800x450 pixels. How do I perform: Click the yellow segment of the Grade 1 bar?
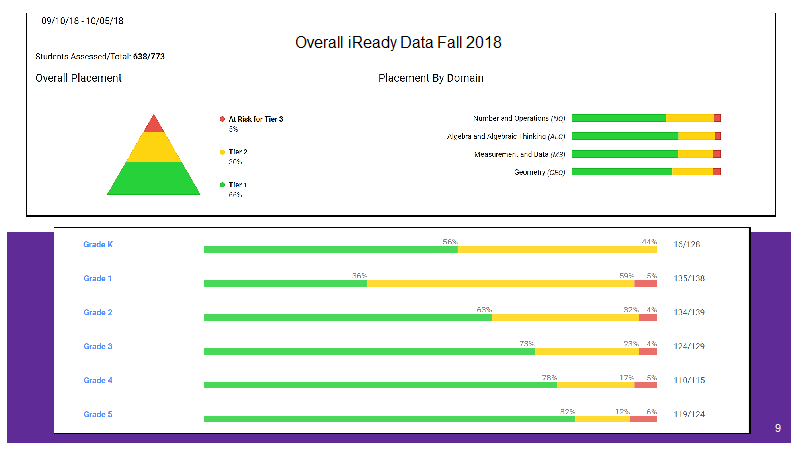tap(501, 284)
